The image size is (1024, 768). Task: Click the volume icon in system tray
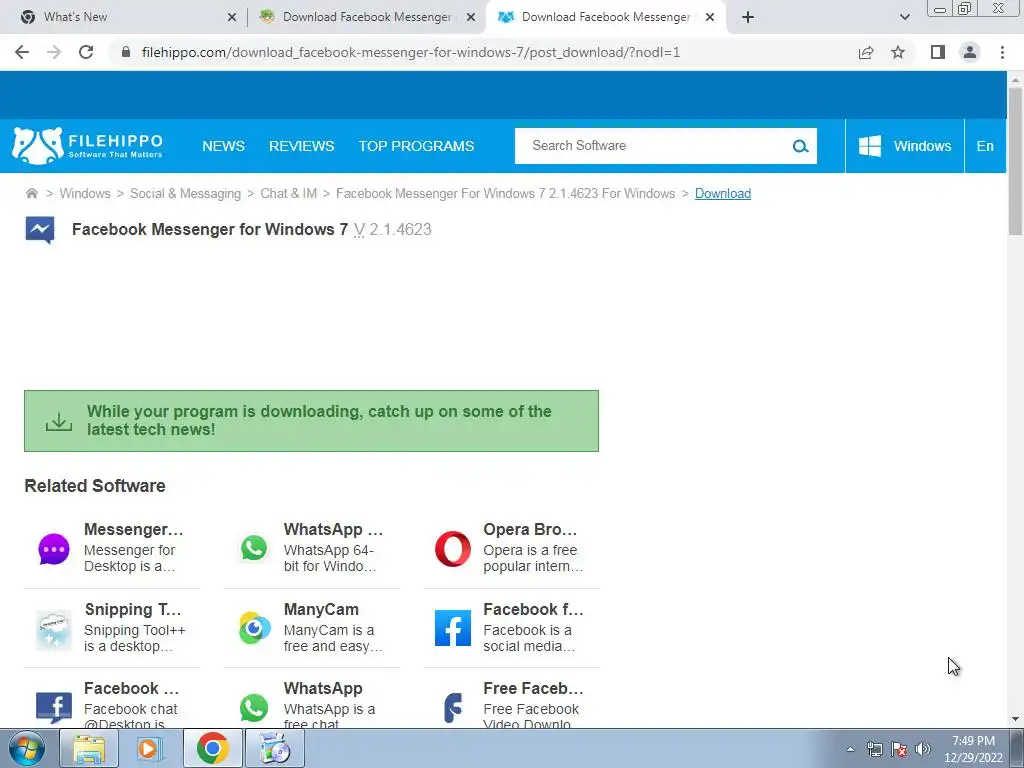tap(922, 749)
